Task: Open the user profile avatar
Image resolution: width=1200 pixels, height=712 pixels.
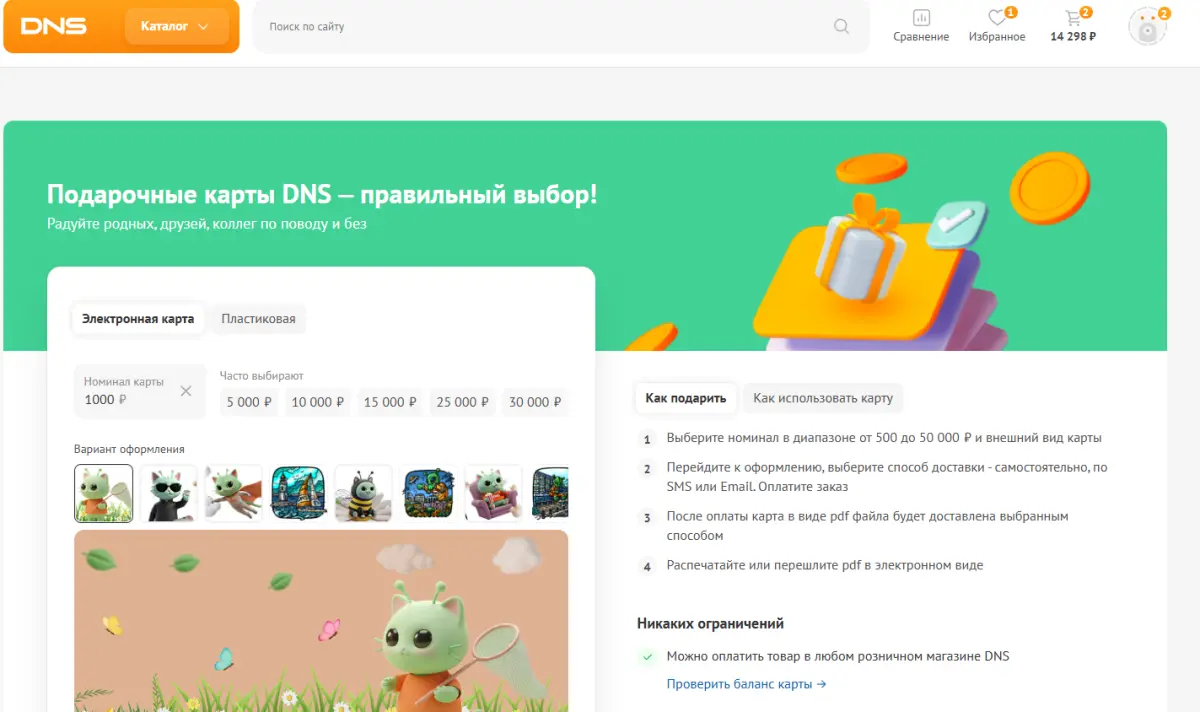Action: click(x=1147, y=27)
